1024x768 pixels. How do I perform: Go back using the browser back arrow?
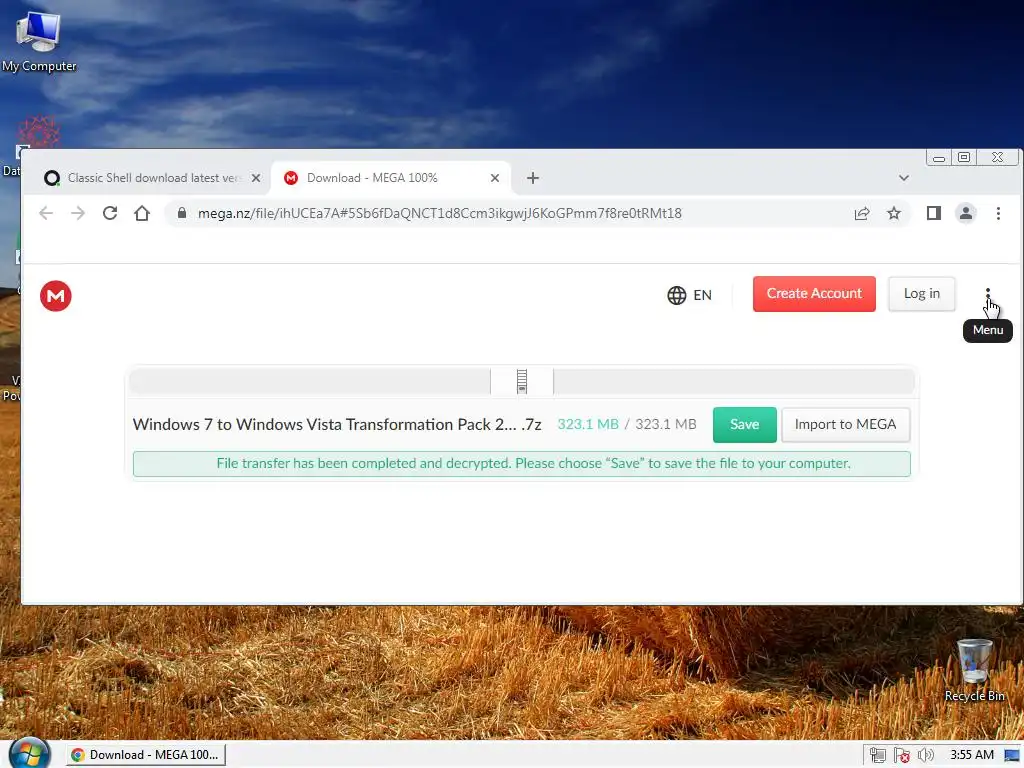[x=46, y=214]
